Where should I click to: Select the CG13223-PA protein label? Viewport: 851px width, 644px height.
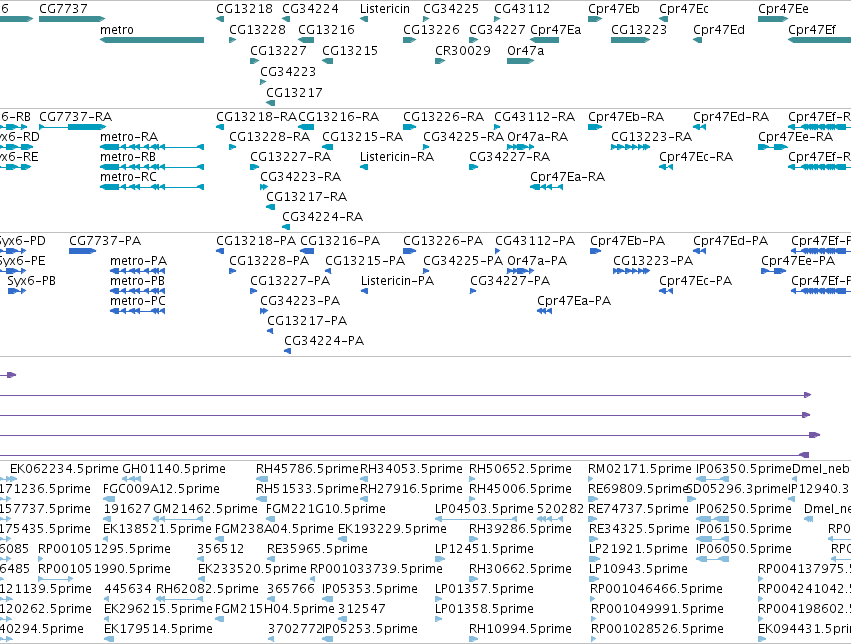pos(653,261)
